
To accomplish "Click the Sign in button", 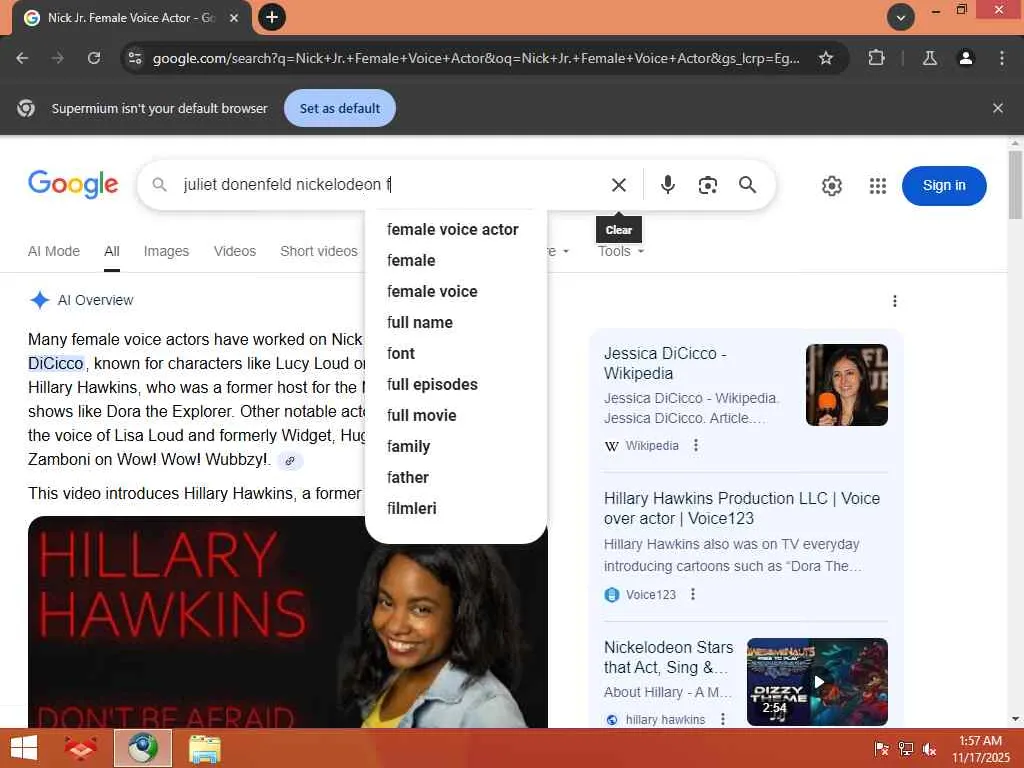I will 944,185.
